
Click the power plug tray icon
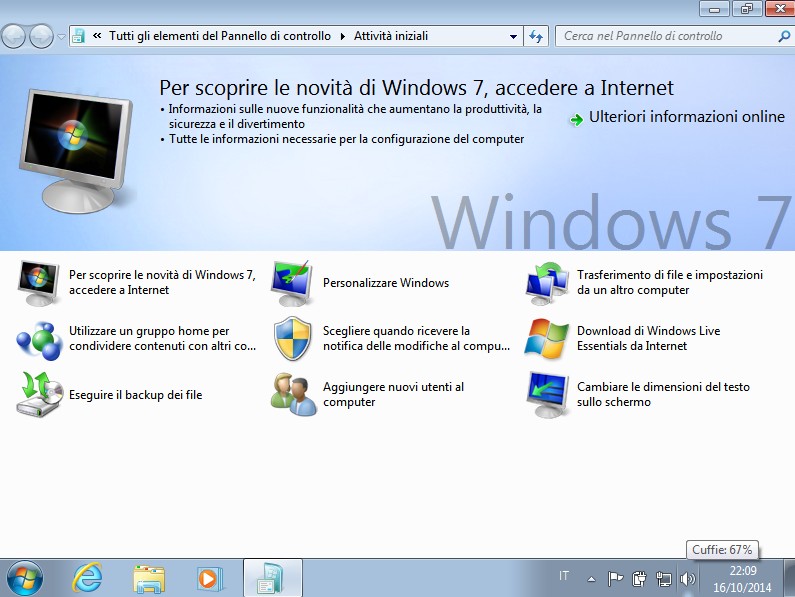pos(639,578)
